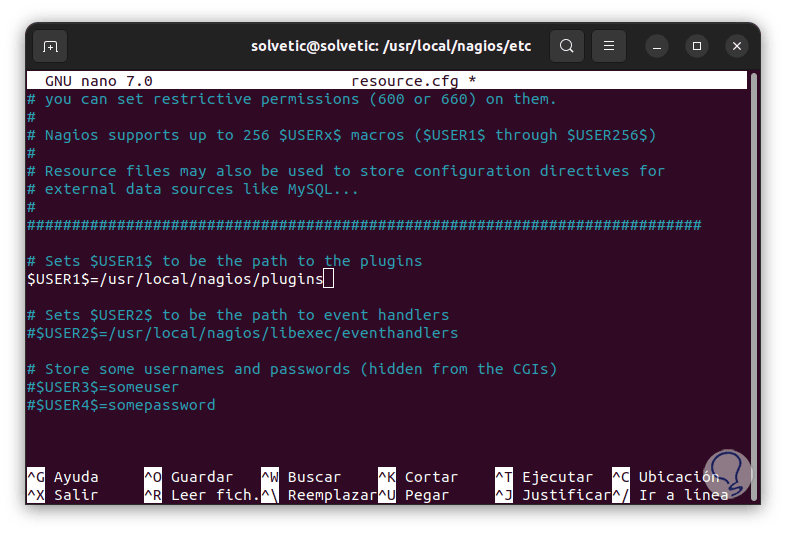Click the 'Sets $USER2$ to be the path' comment
The width and height of the screenshot is (786, 533).
[x=238, y=315]
